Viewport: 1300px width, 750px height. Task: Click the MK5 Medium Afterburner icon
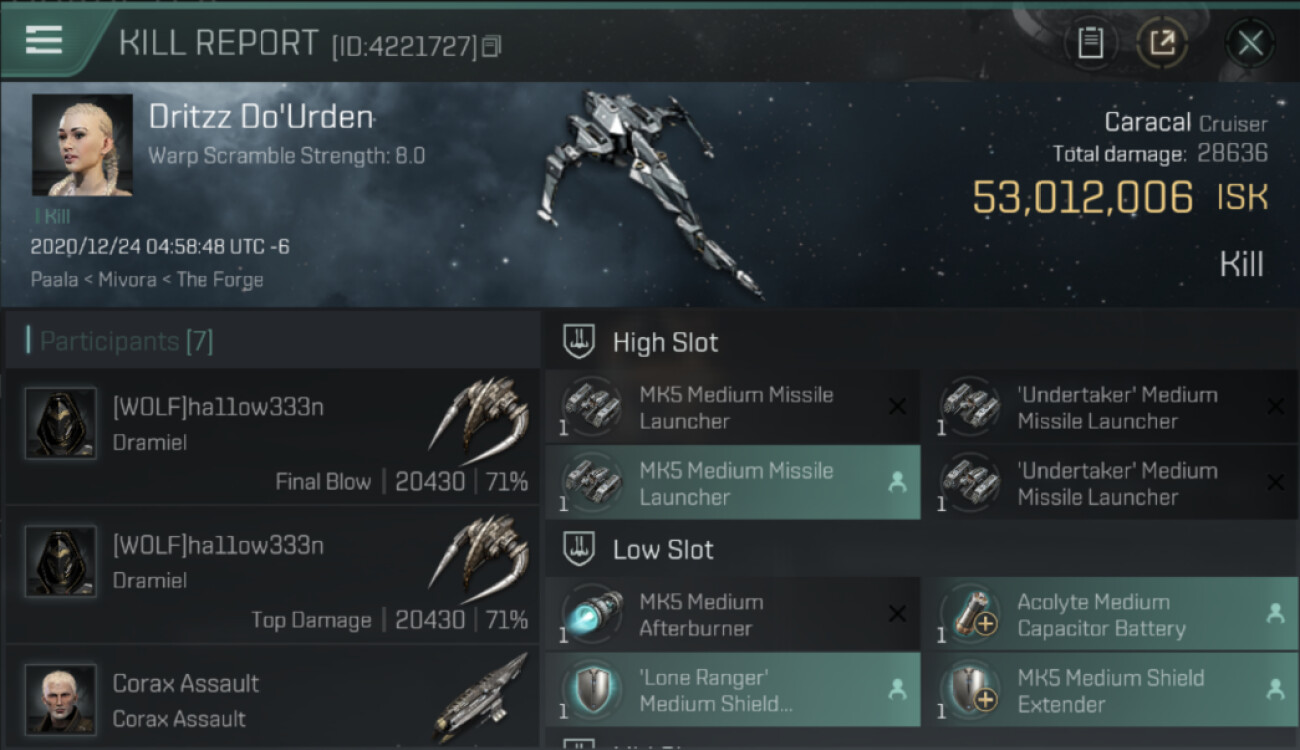[592, 615]
